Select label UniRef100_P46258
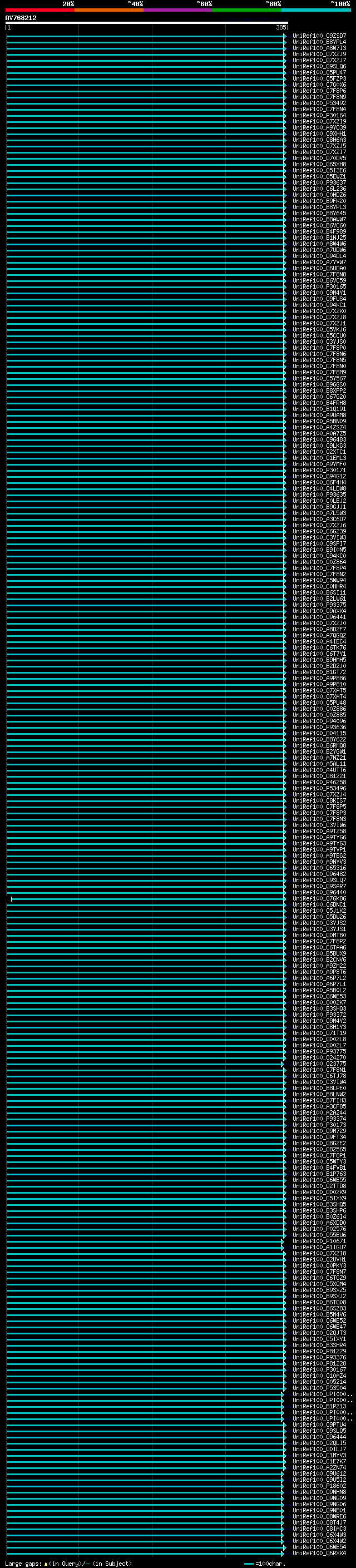This screenshot has width=356, height=1568. click(319, 782)
